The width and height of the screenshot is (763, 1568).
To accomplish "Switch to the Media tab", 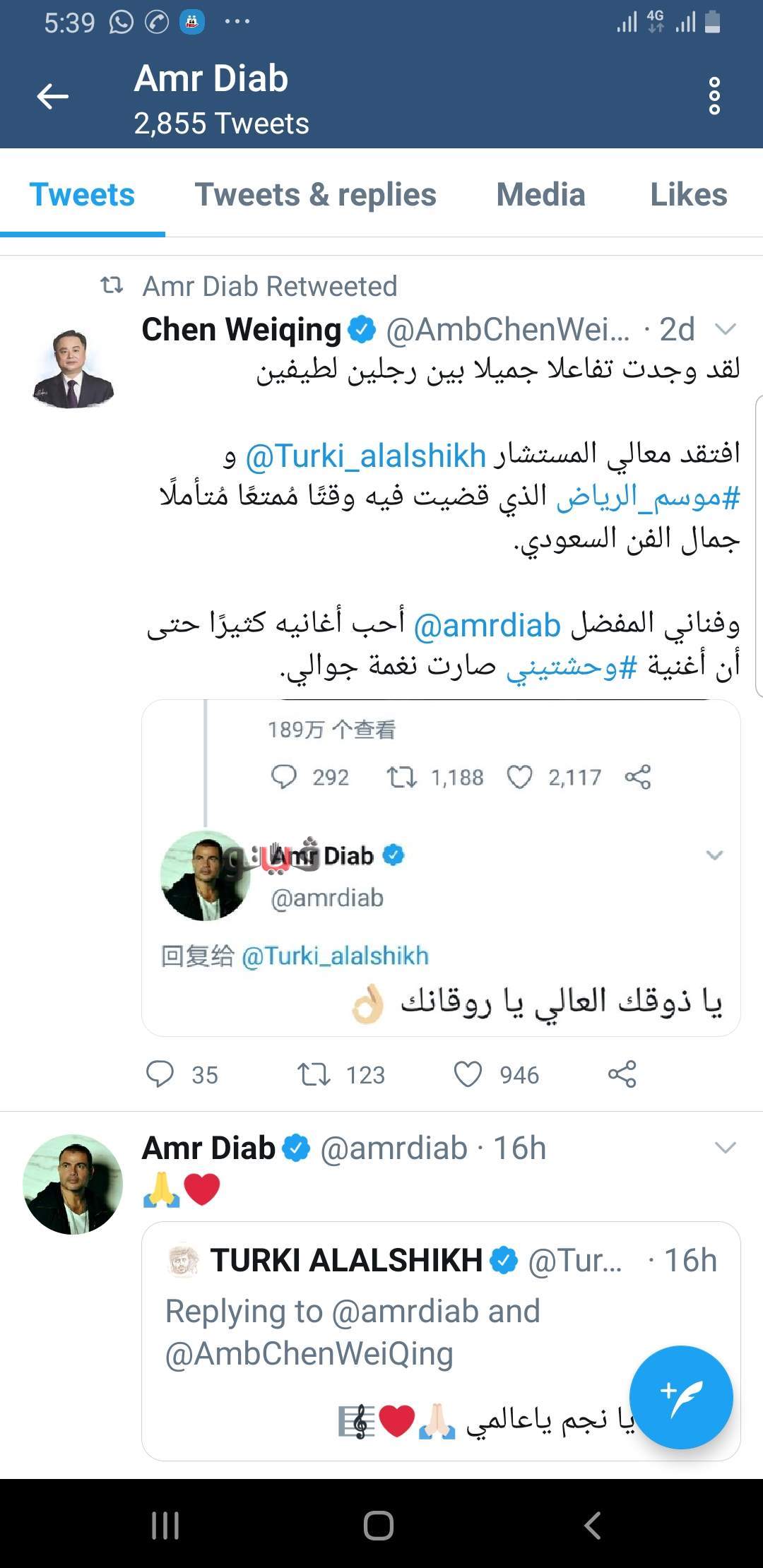I will point(540,195).
